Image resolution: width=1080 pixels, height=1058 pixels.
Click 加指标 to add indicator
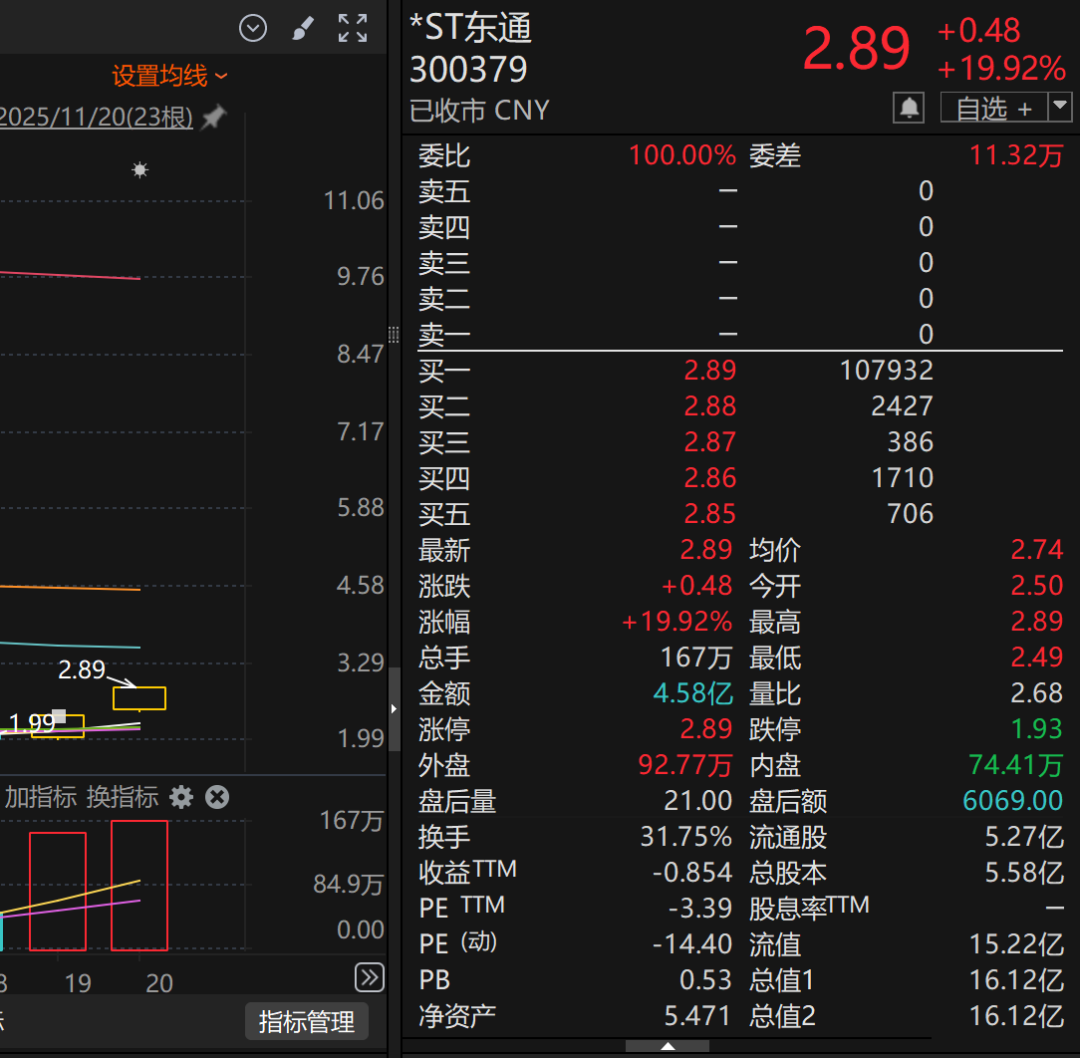41,797
